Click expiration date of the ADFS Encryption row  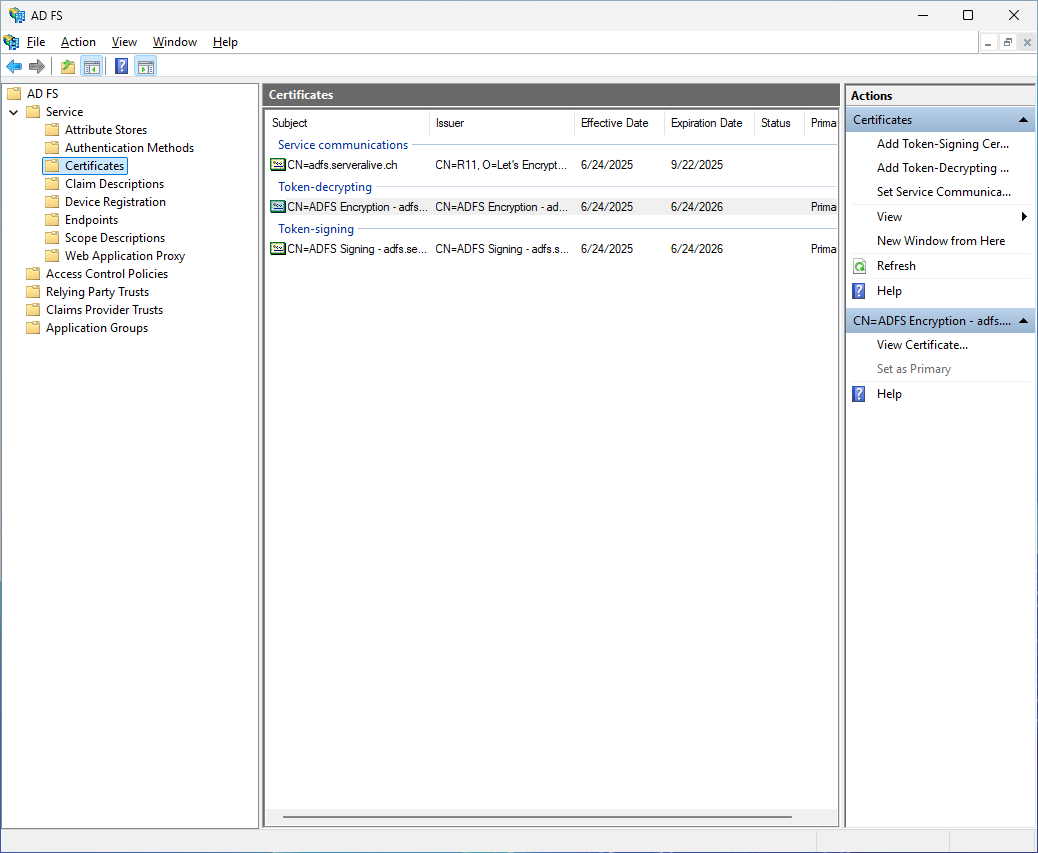[696, 206]
